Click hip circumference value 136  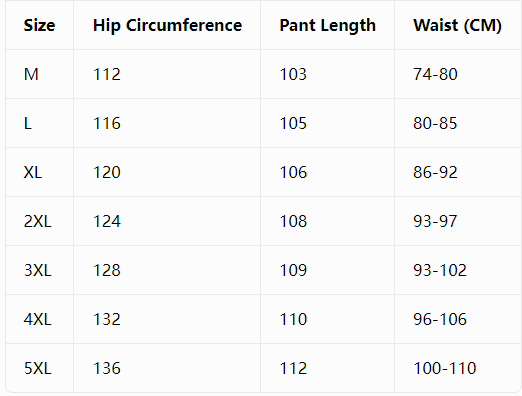tap(107, 368)
